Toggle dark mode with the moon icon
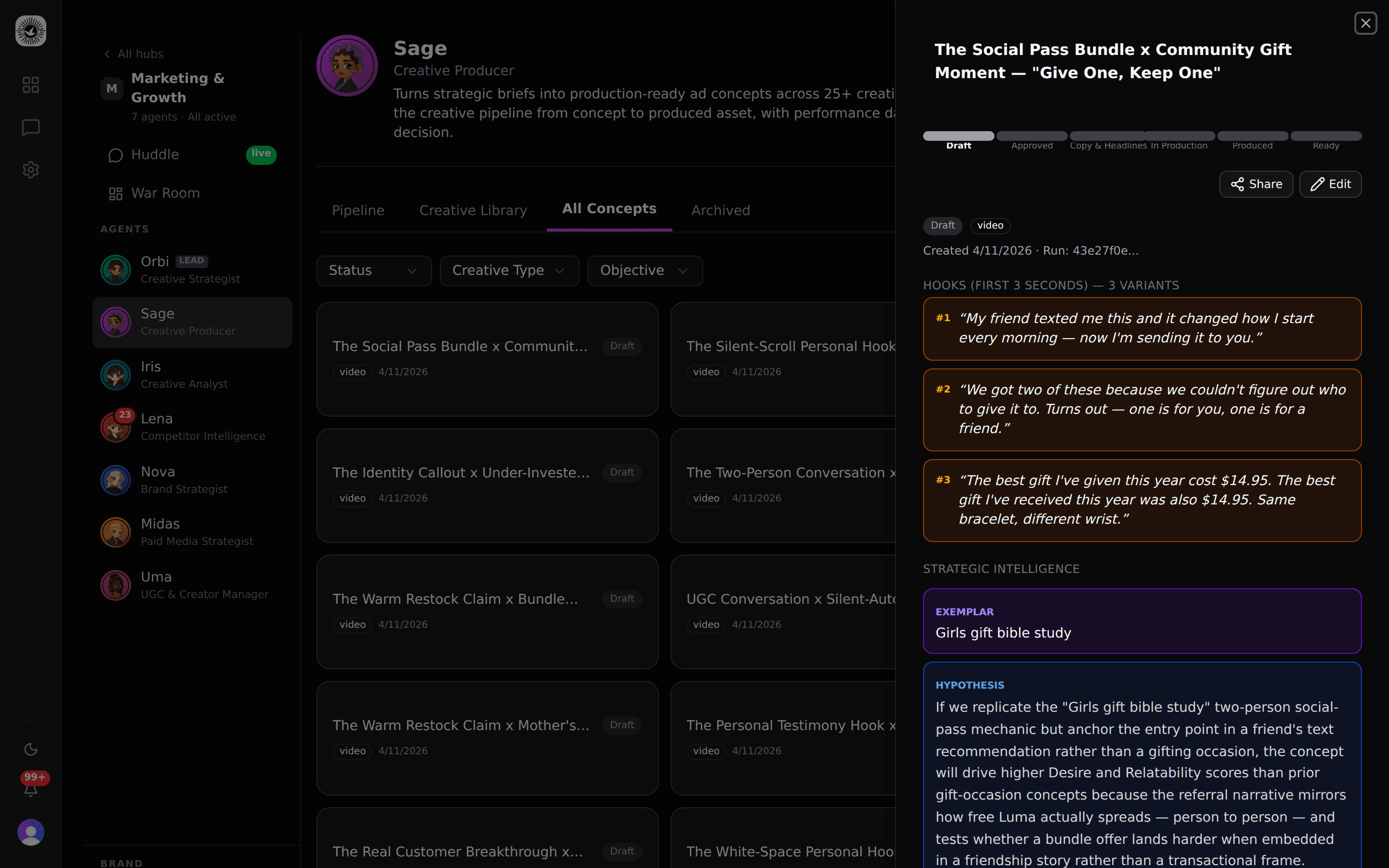The height and width of the screenshot is (868, 1389). tap(30, 749)
